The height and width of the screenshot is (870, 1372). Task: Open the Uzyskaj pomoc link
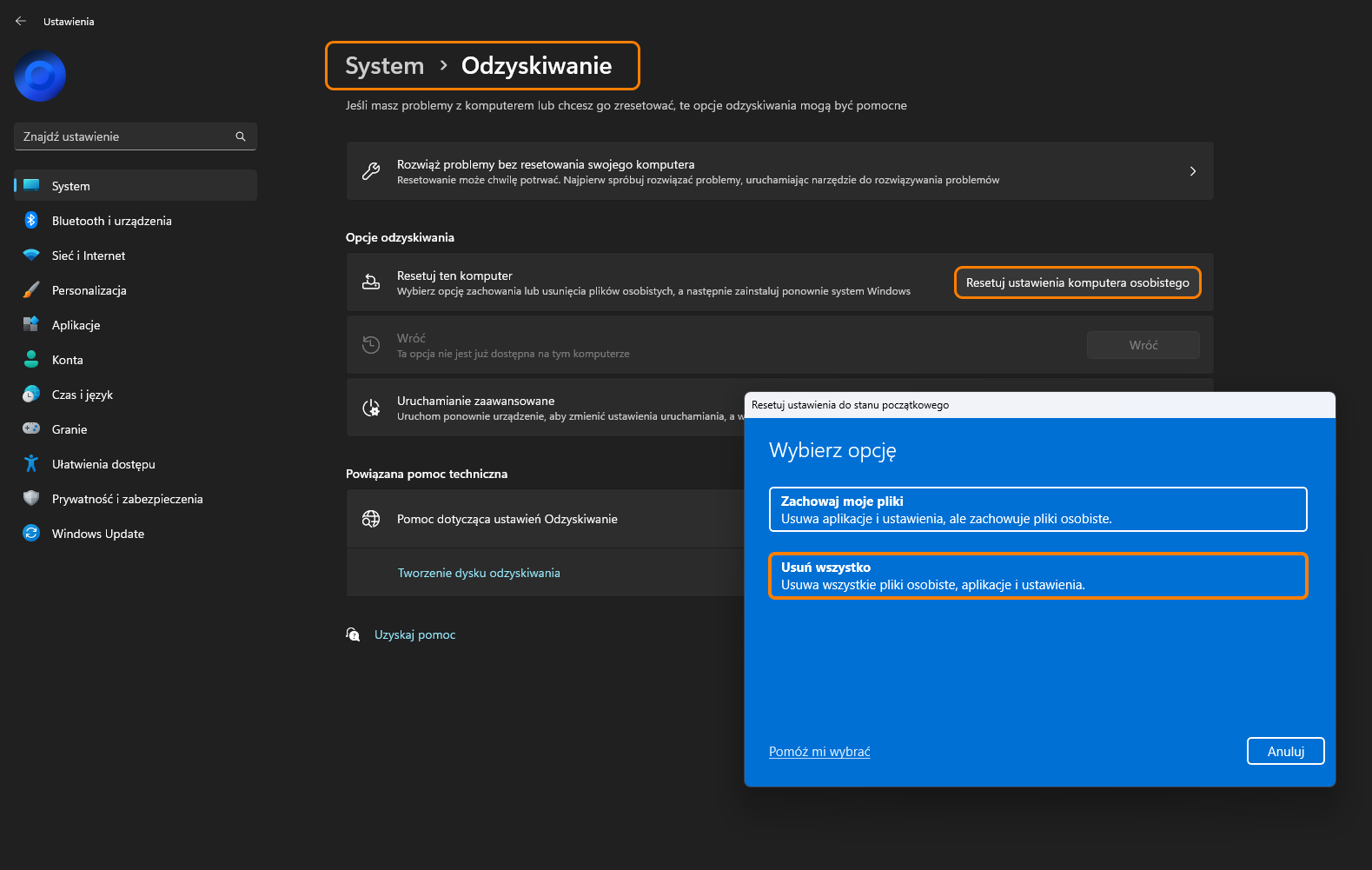pos(415,634)
